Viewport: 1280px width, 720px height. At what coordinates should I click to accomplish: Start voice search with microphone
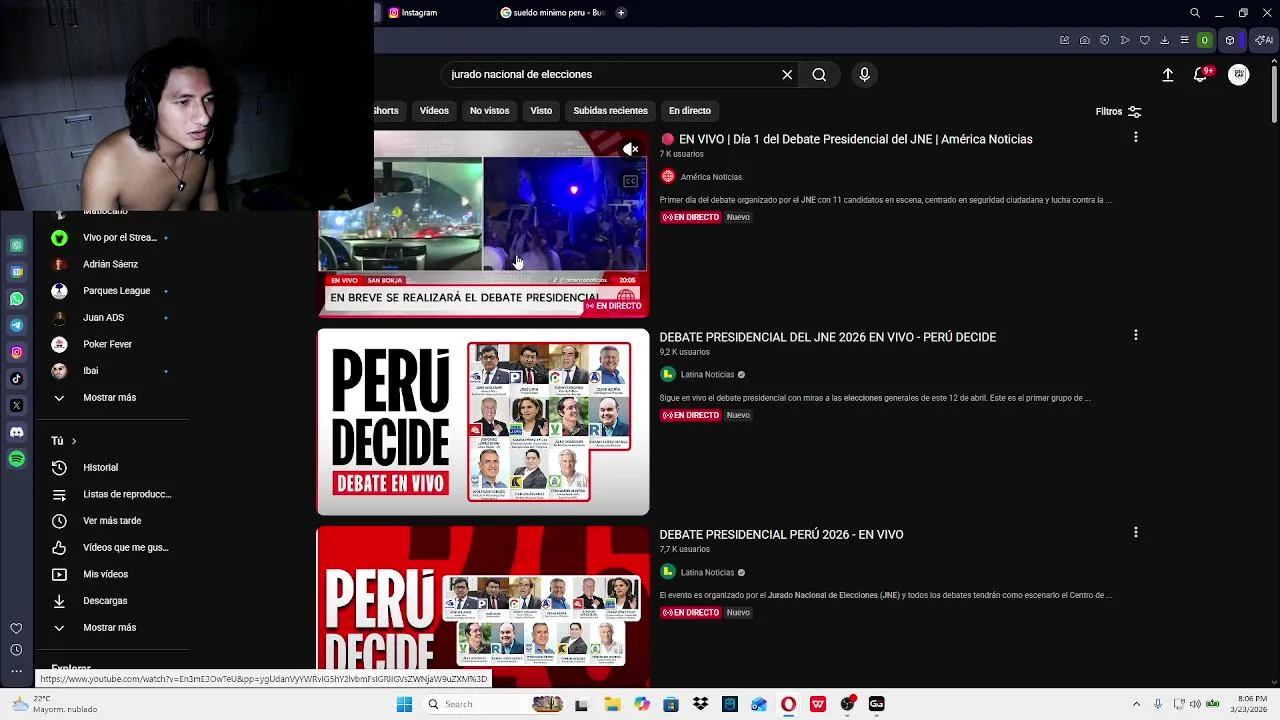[865, 74]
